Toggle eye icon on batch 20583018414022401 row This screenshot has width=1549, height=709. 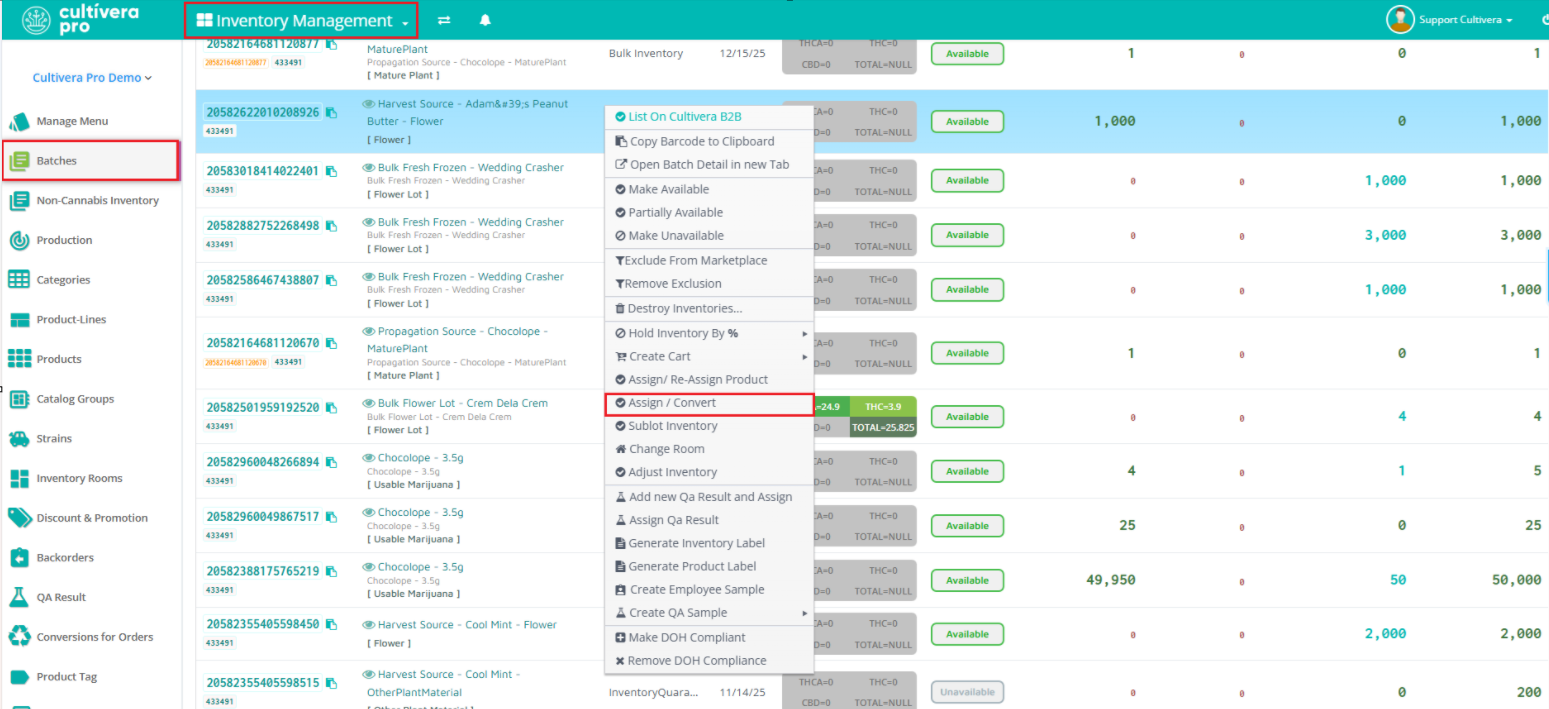click(x=369, y=168)
